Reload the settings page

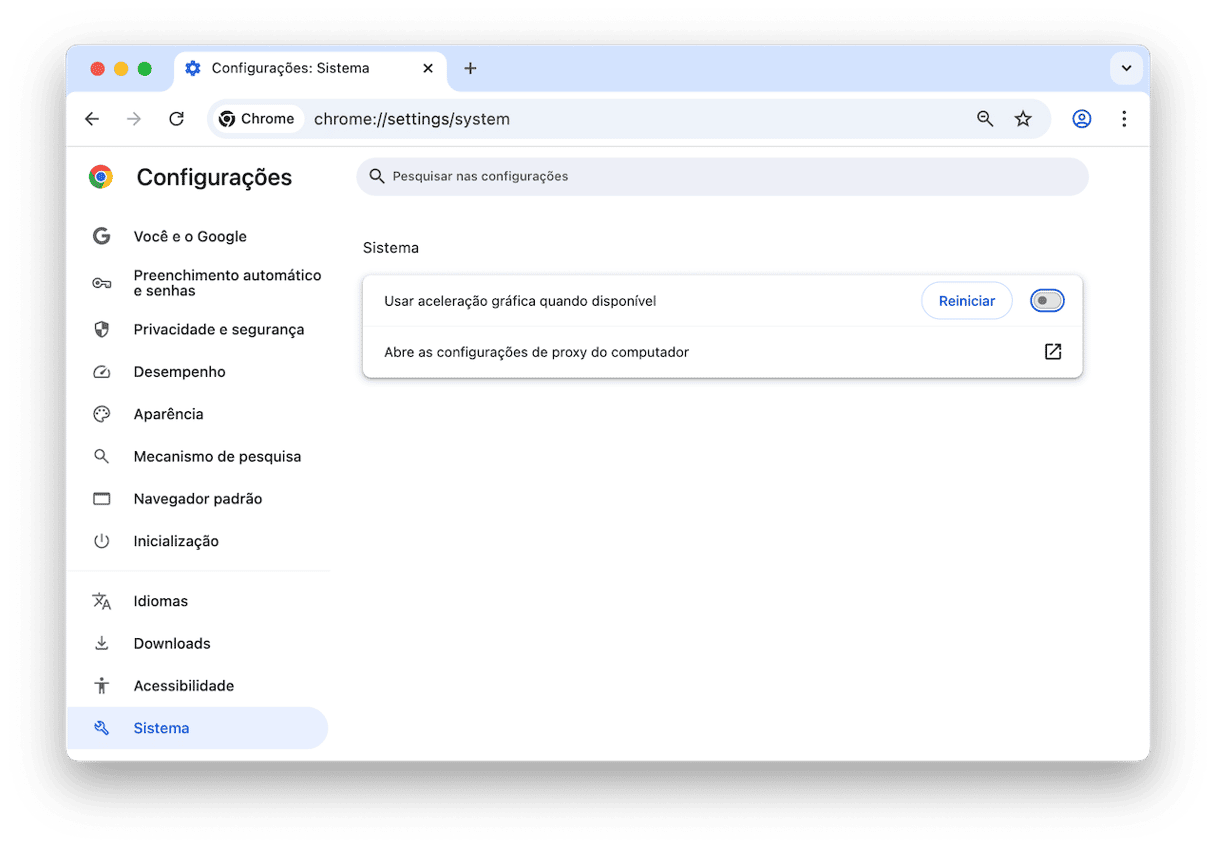[x=177, y=119]
